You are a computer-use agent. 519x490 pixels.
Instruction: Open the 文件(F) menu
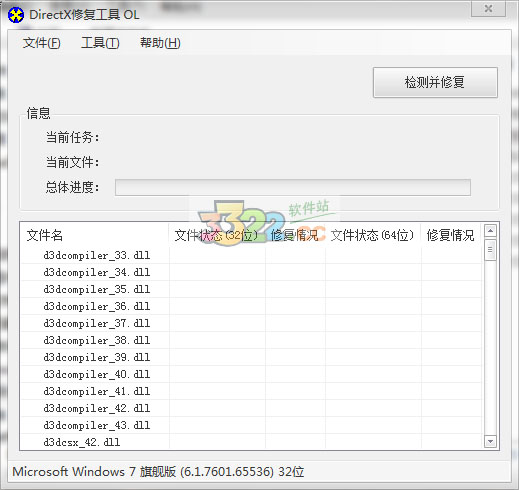pyautogui.click(x=41, y=43)
